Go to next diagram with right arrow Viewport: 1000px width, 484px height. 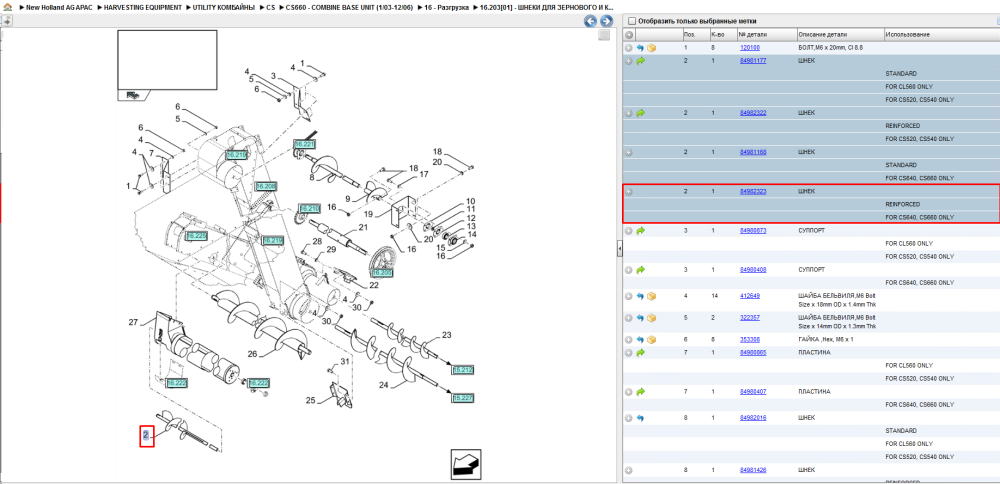[x=606, y=21]
